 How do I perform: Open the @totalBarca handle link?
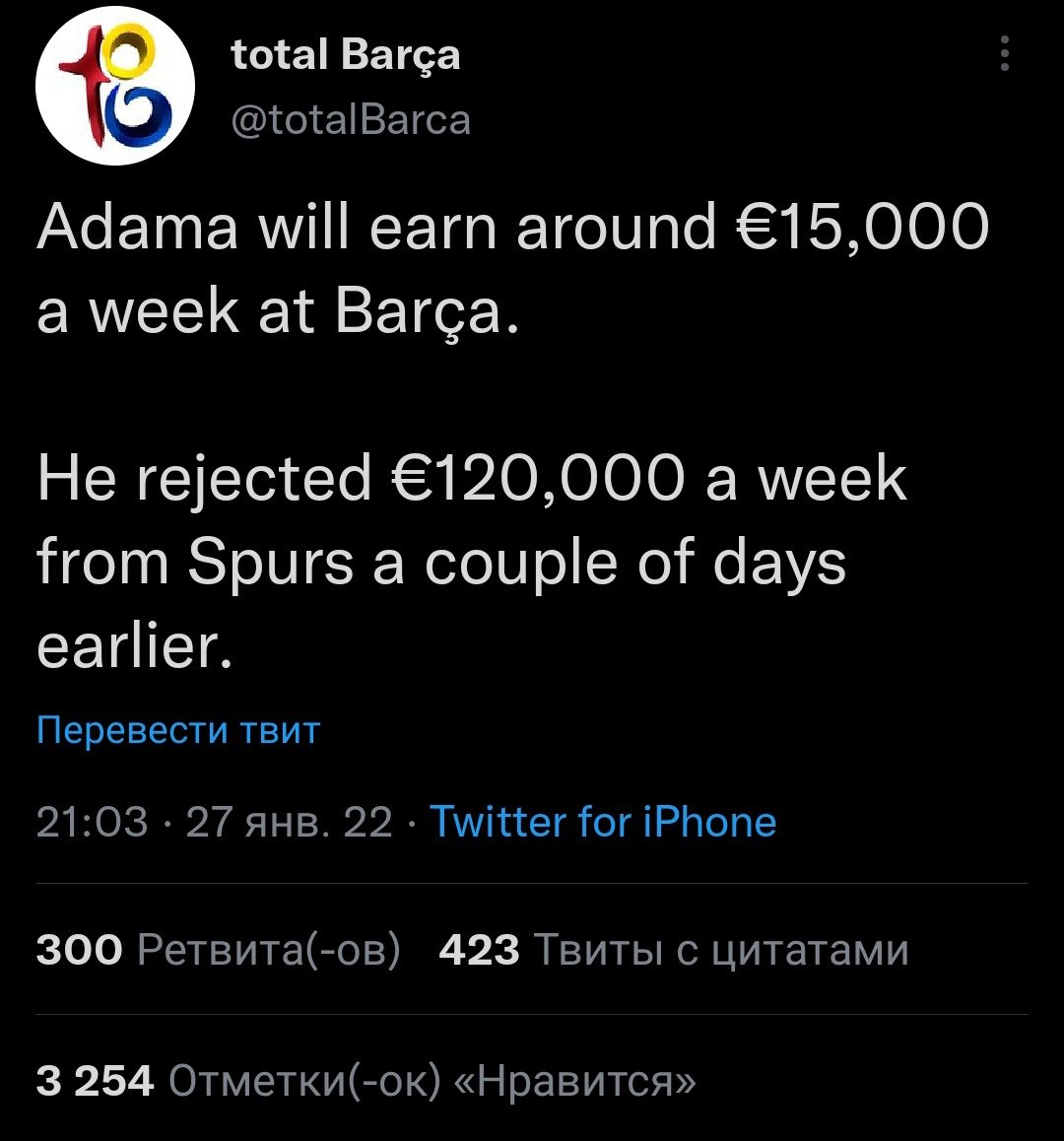pos(350,119)
